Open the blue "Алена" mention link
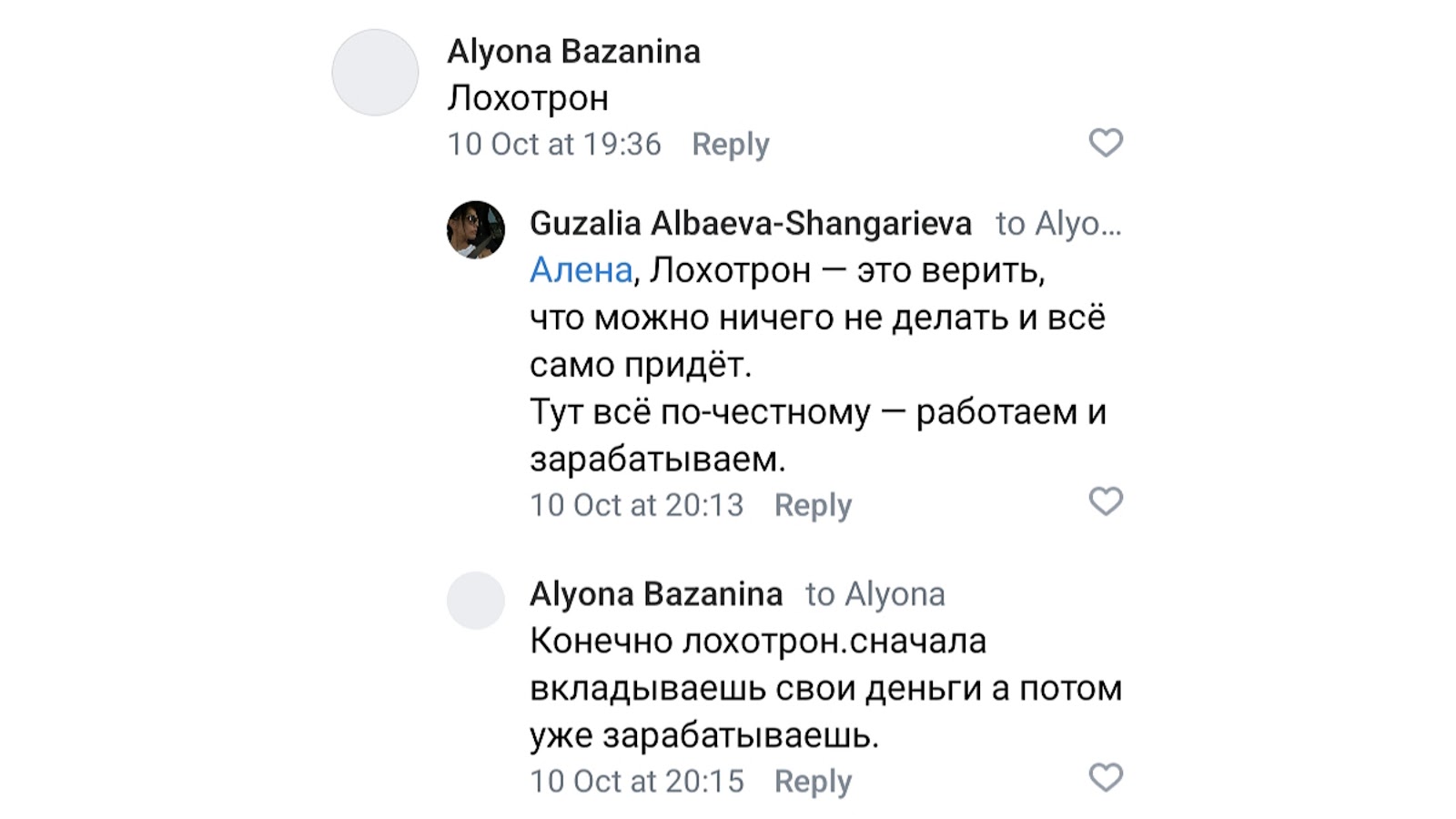Image resolution: width=1456 pixels, height=819 pixels. (x=581, y=270)
